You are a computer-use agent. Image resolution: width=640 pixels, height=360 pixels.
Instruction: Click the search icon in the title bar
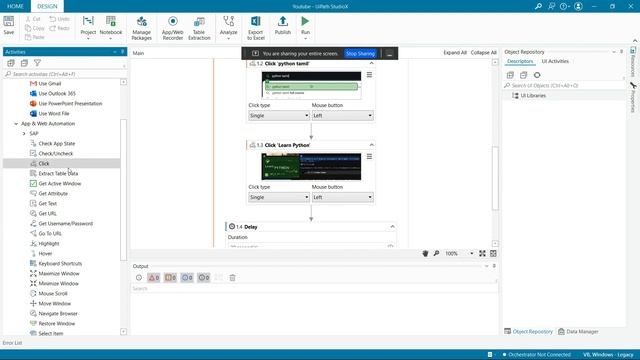(x=538, y=6)
